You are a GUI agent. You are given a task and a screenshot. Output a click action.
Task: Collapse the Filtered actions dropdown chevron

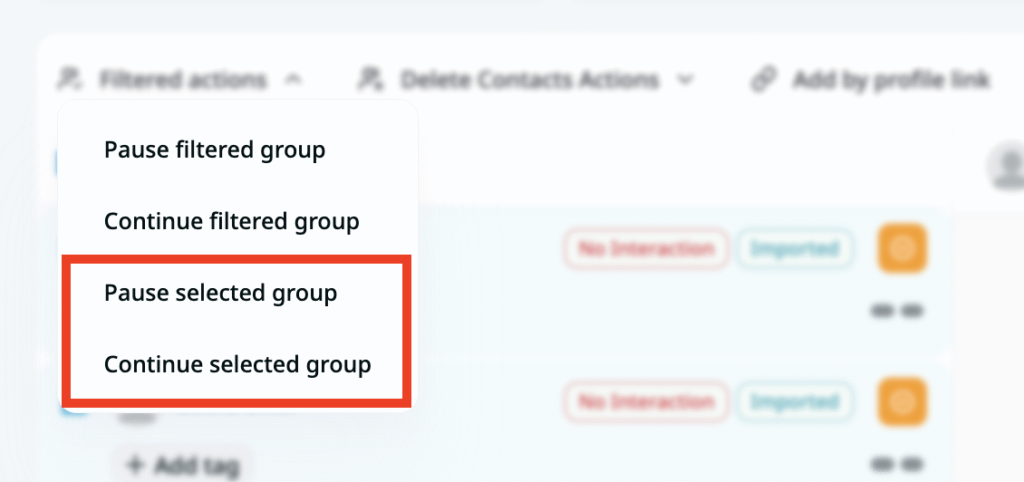click(291, 79)
